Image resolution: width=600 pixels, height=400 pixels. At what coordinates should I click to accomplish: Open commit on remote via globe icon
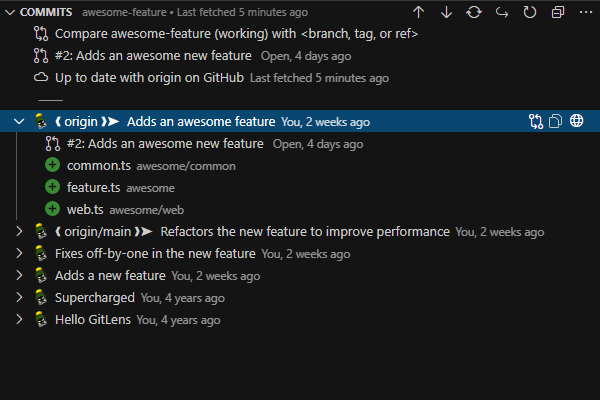(x=577, y=122)
